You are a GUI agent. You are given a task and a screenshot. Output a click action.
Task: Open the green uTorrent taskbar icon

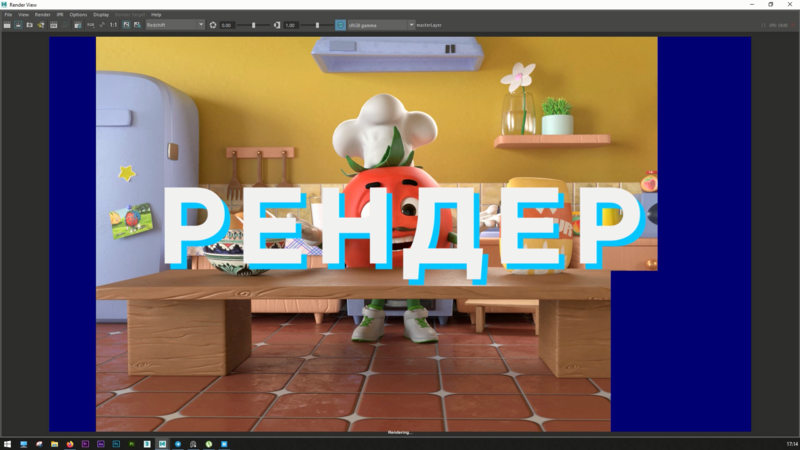[x=209, y=444]
